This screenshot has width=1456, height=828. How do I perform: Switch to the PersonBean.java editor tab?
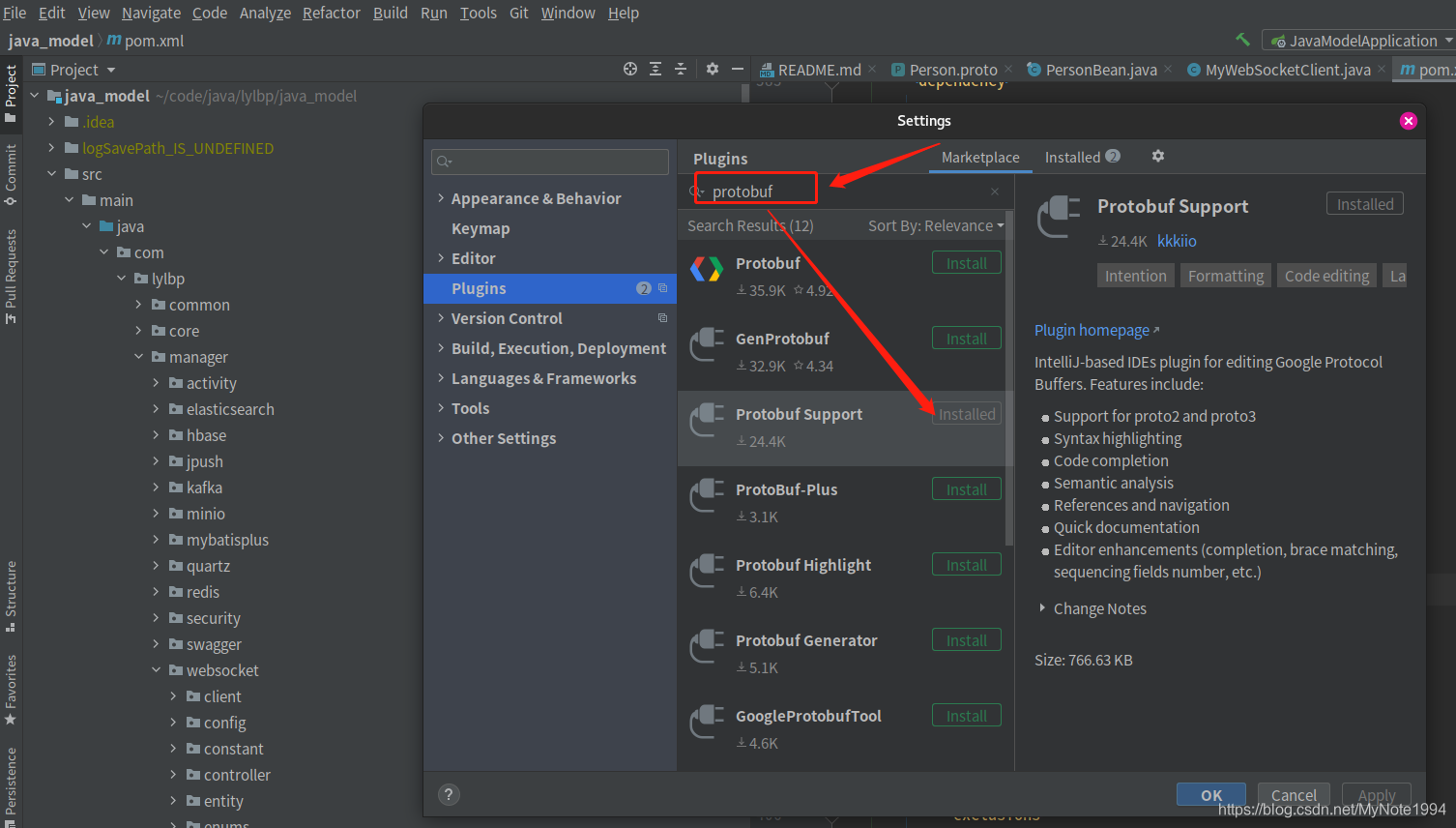pyautogui.click(x=1100, y=70)
